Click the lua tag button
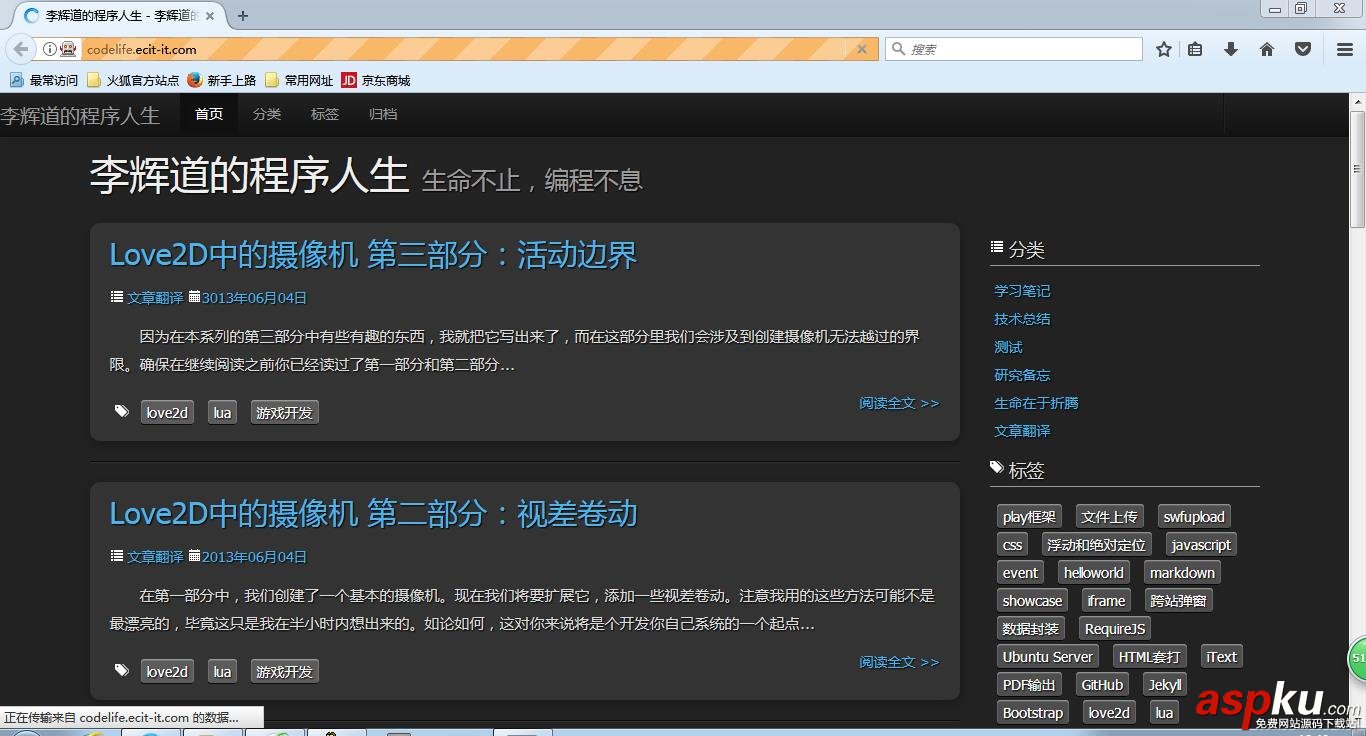 pyautogui.click(x=222, y=411)
